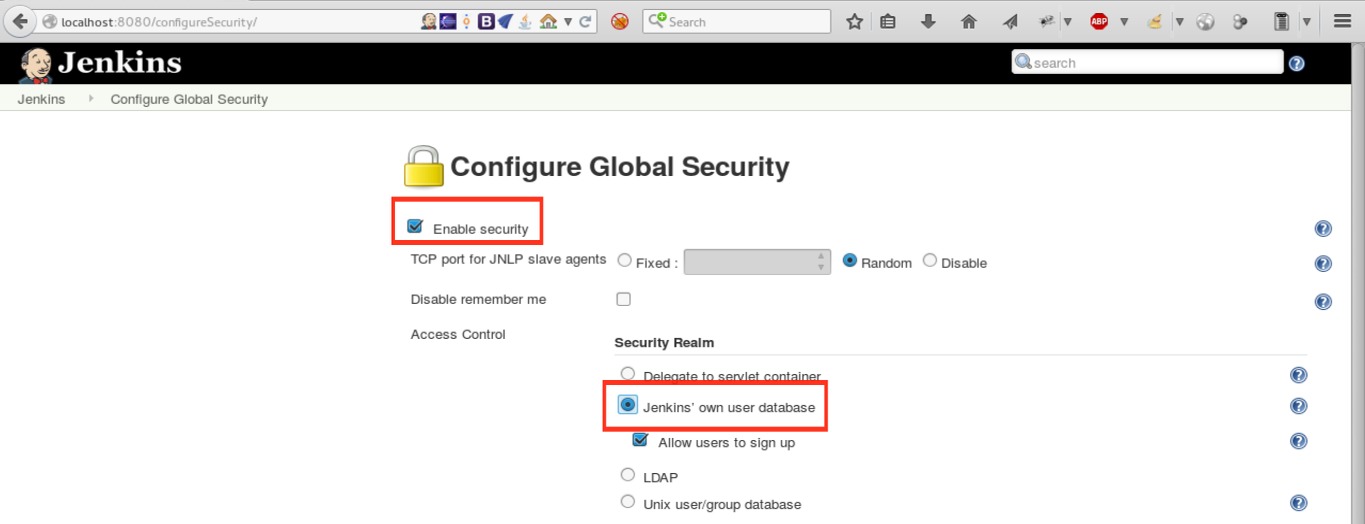This screenshot has height=524, width=1365.
Task: Click the blue paper-plane icon in address bar
Action: tap(505, 21)
